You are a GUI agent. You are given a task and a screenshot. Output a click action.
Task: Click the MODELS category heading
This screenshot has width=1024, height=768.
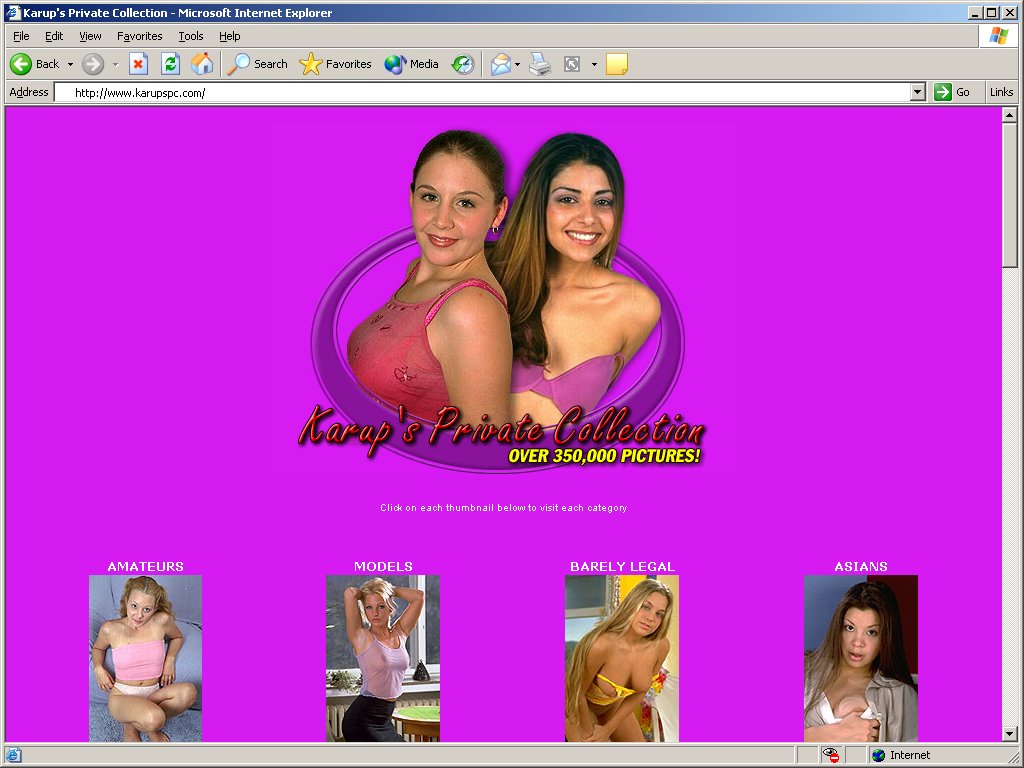coord(383,566)
